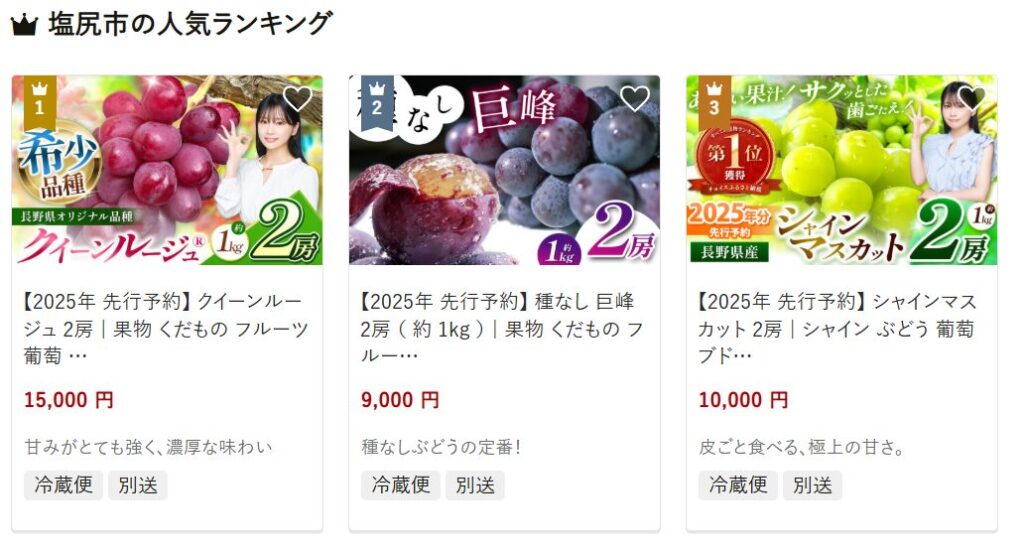1024x552 pixels.
Task: Select 別送 tag on Kyoho card
Action: point(475,485)
